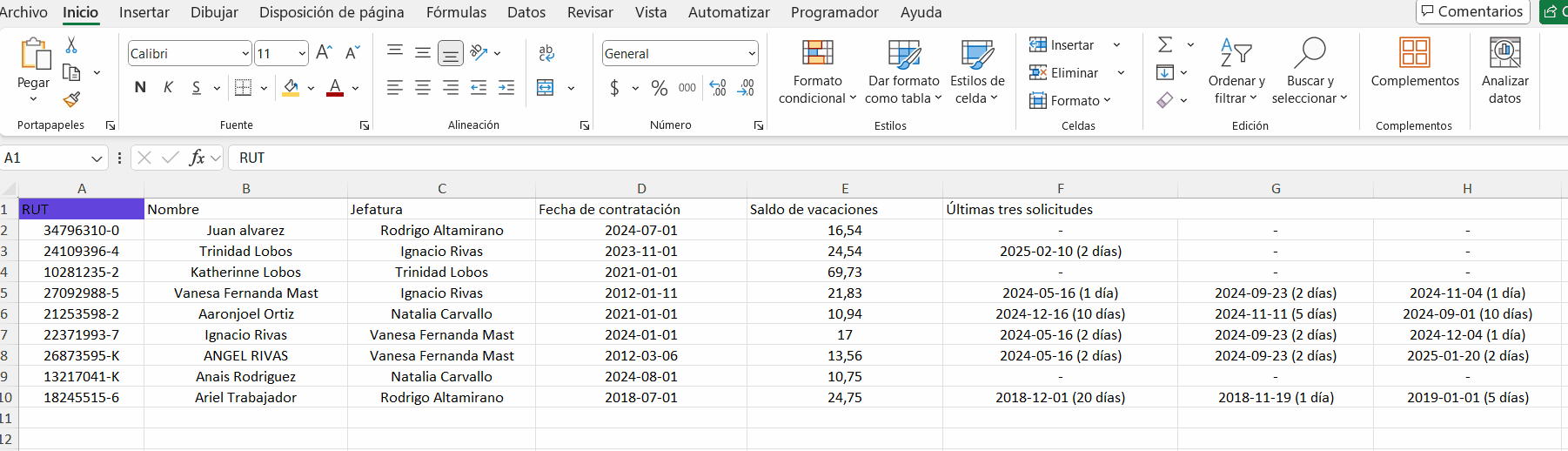Click the formula bar showing RUT
The image size is (1568, 451).
click(896, 158)
